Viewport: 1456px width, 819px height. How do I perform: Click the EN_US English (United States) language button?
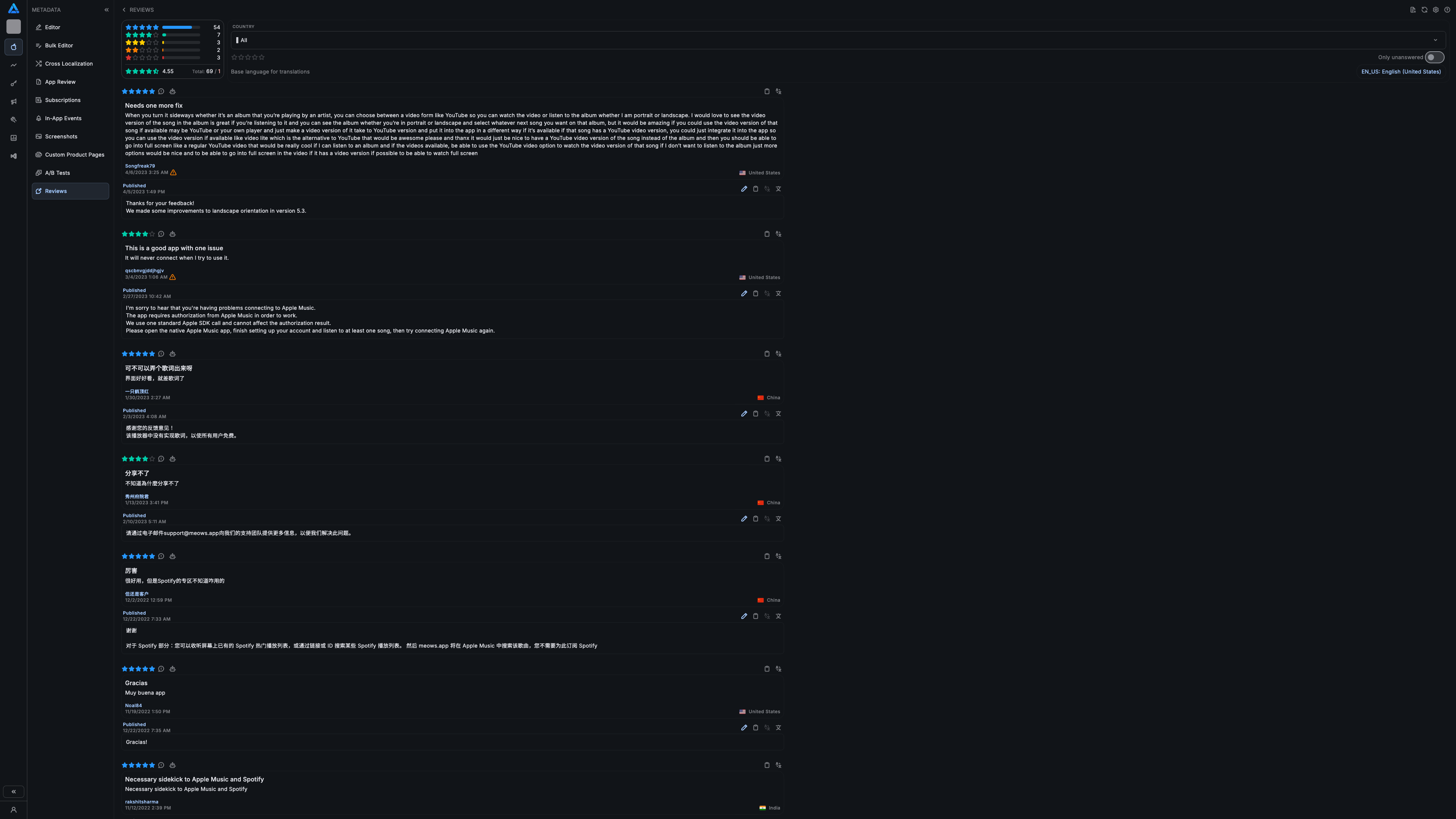click(x=1401, y=72)
